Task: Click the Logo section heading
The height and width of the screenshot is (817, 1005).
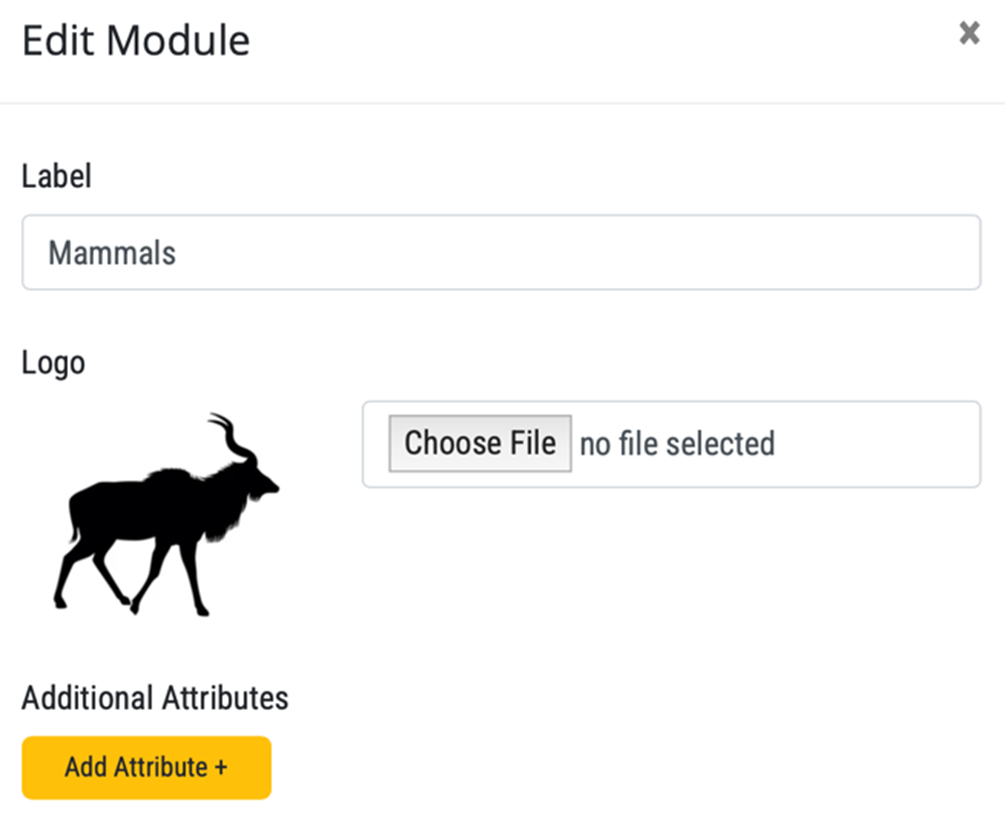Action: [x=52, y=363]
